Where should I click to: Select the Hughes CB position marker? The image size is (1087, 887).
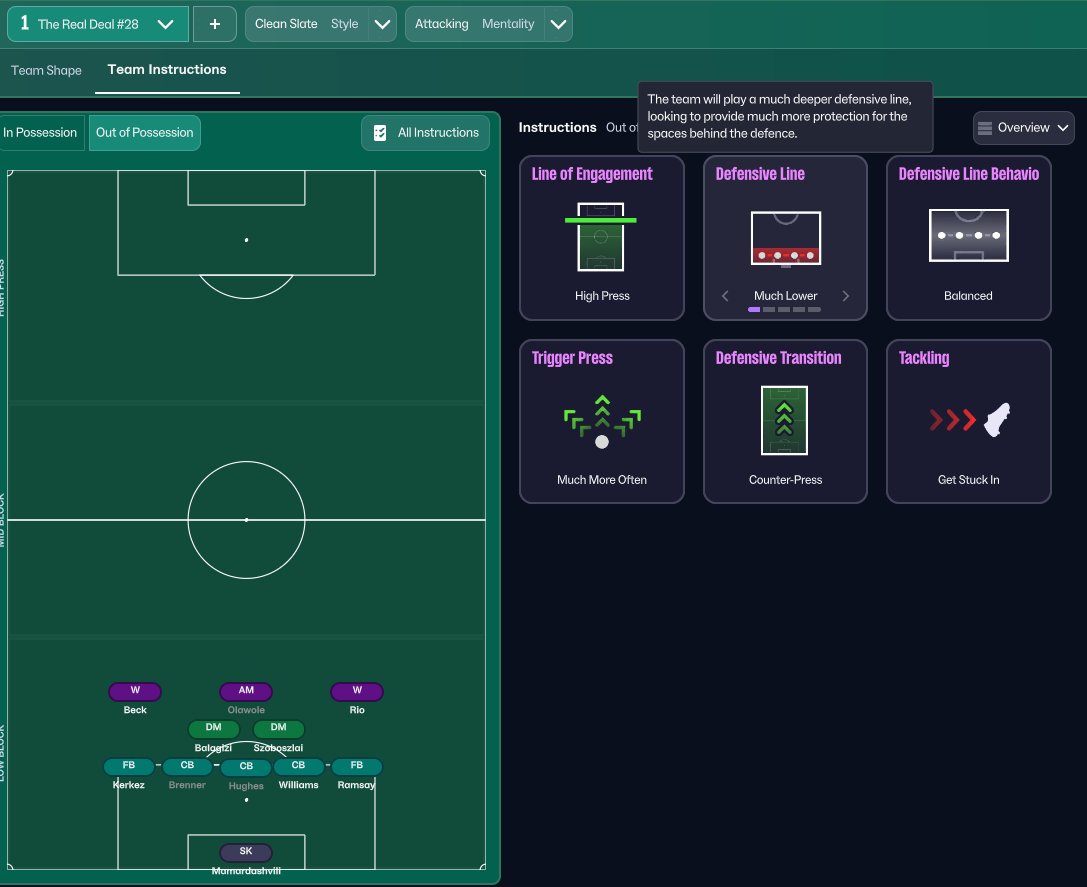246,766
